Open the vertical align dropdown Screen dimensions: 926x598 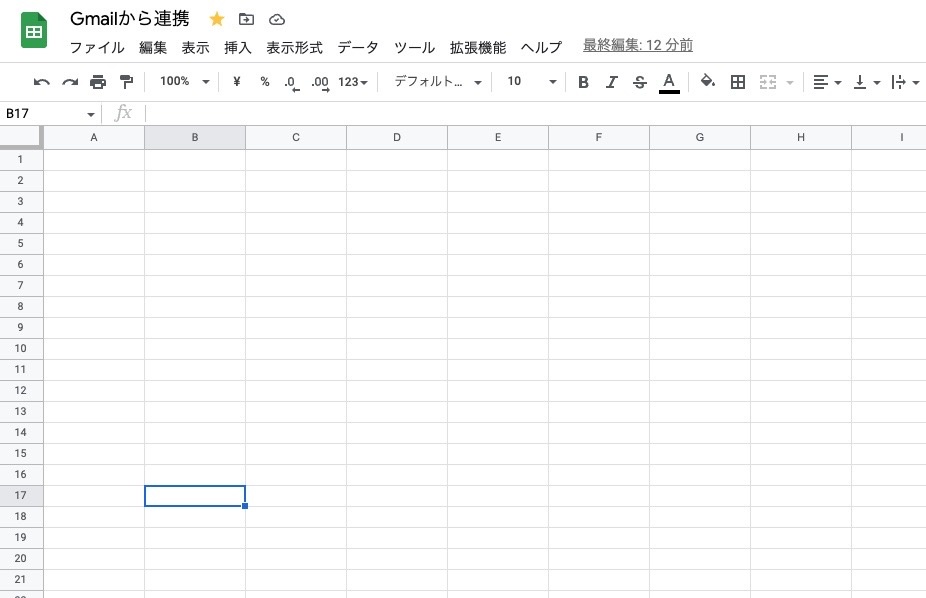click(866, 82)
